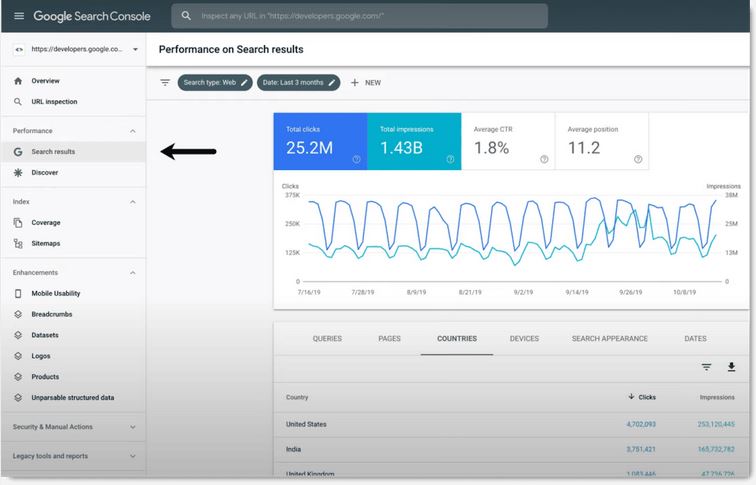Screen dimensions: 756x485
Task: Open URL inspection in sidebar
Action: pos(54,102)
